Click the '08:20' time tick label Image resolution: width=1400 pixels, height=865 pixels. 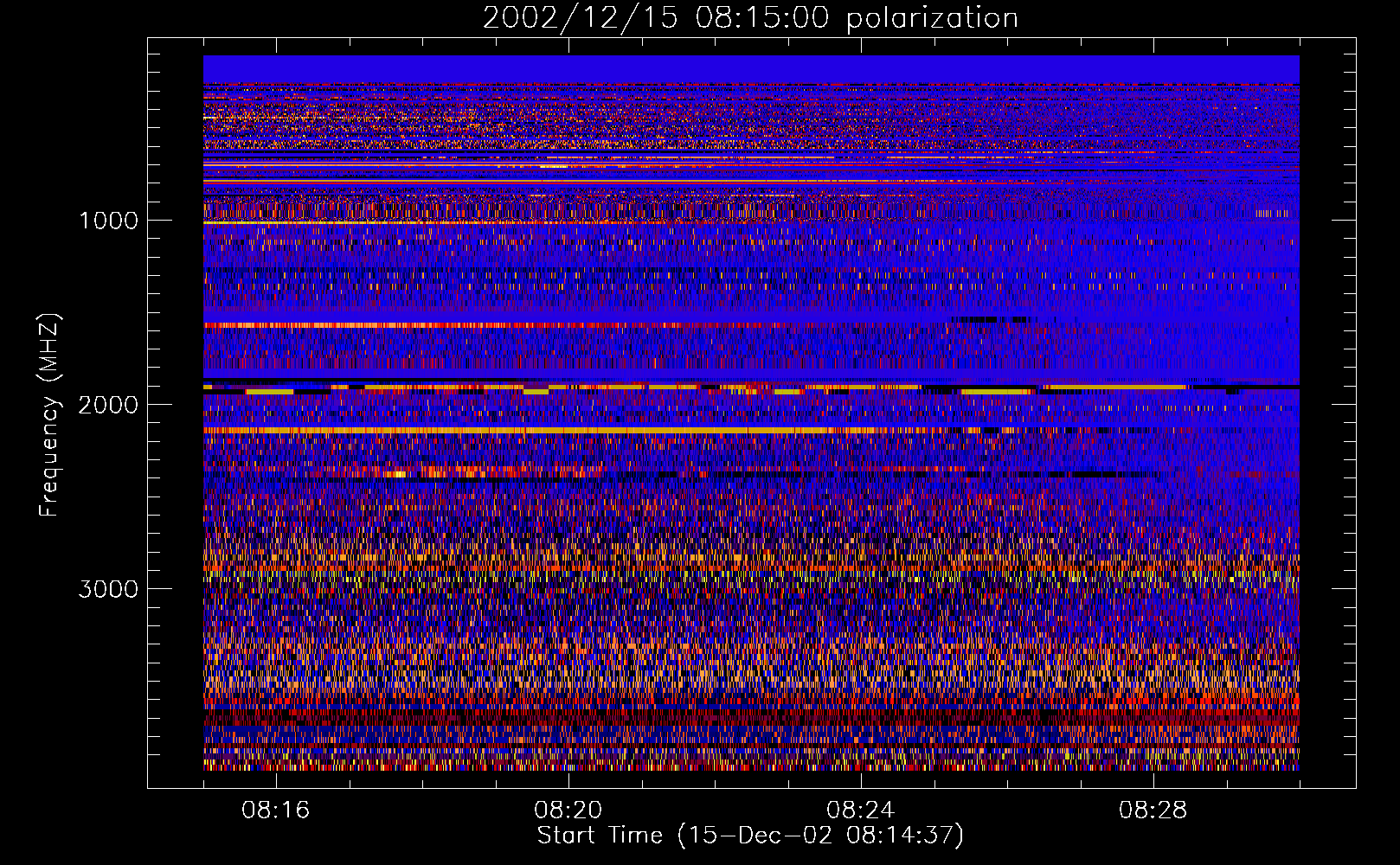coord(568,811)
